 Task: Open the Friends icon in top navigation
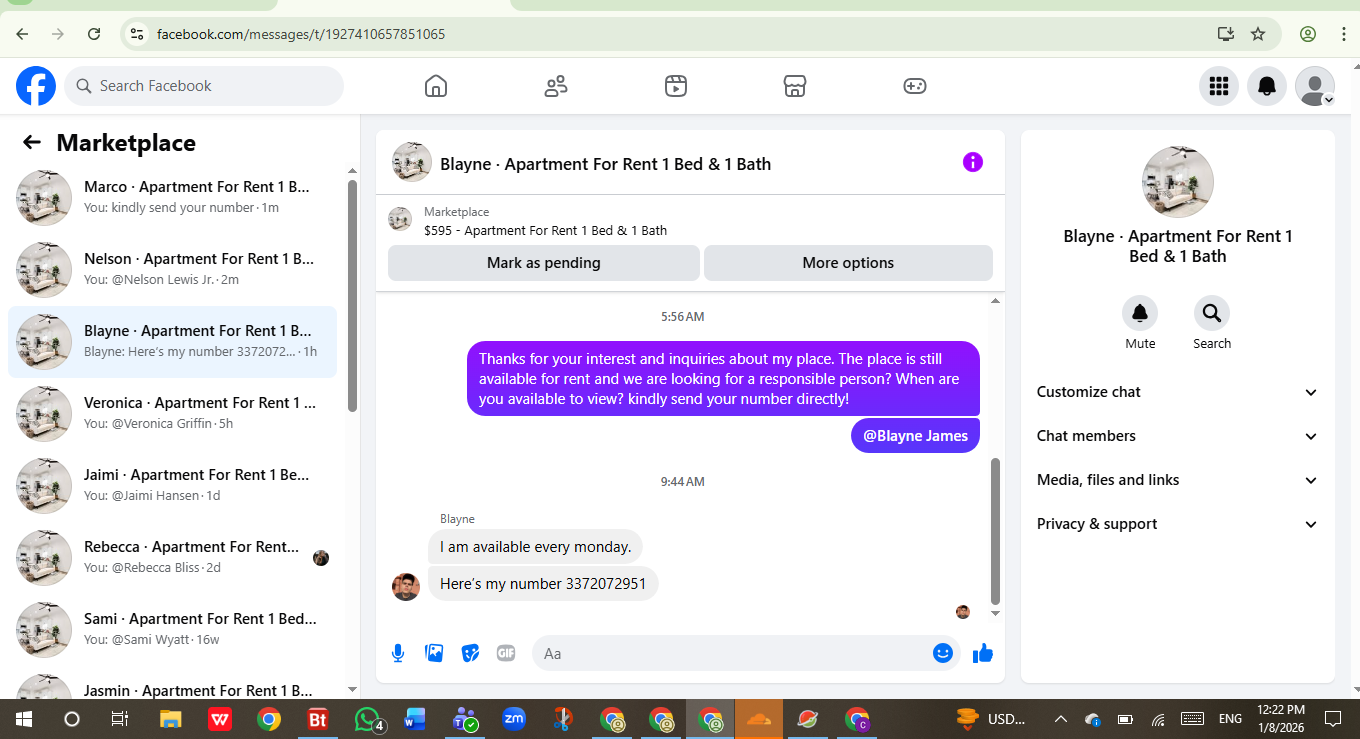coord(556,86)
